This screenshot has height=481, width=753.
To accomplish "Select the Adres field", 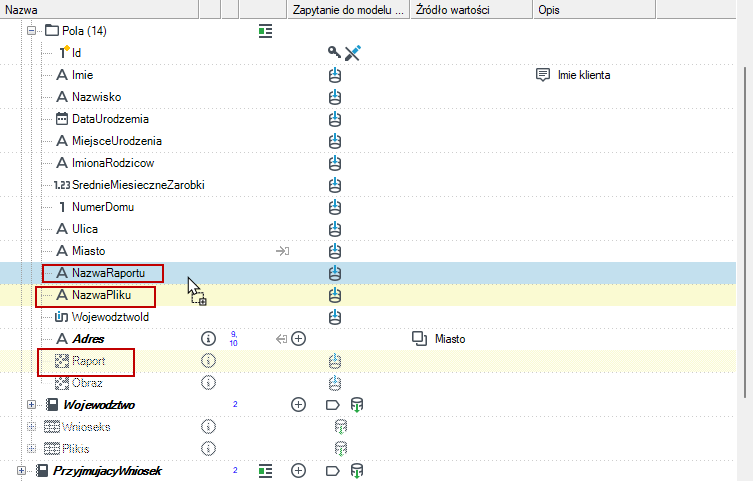I will pos(88,339).
